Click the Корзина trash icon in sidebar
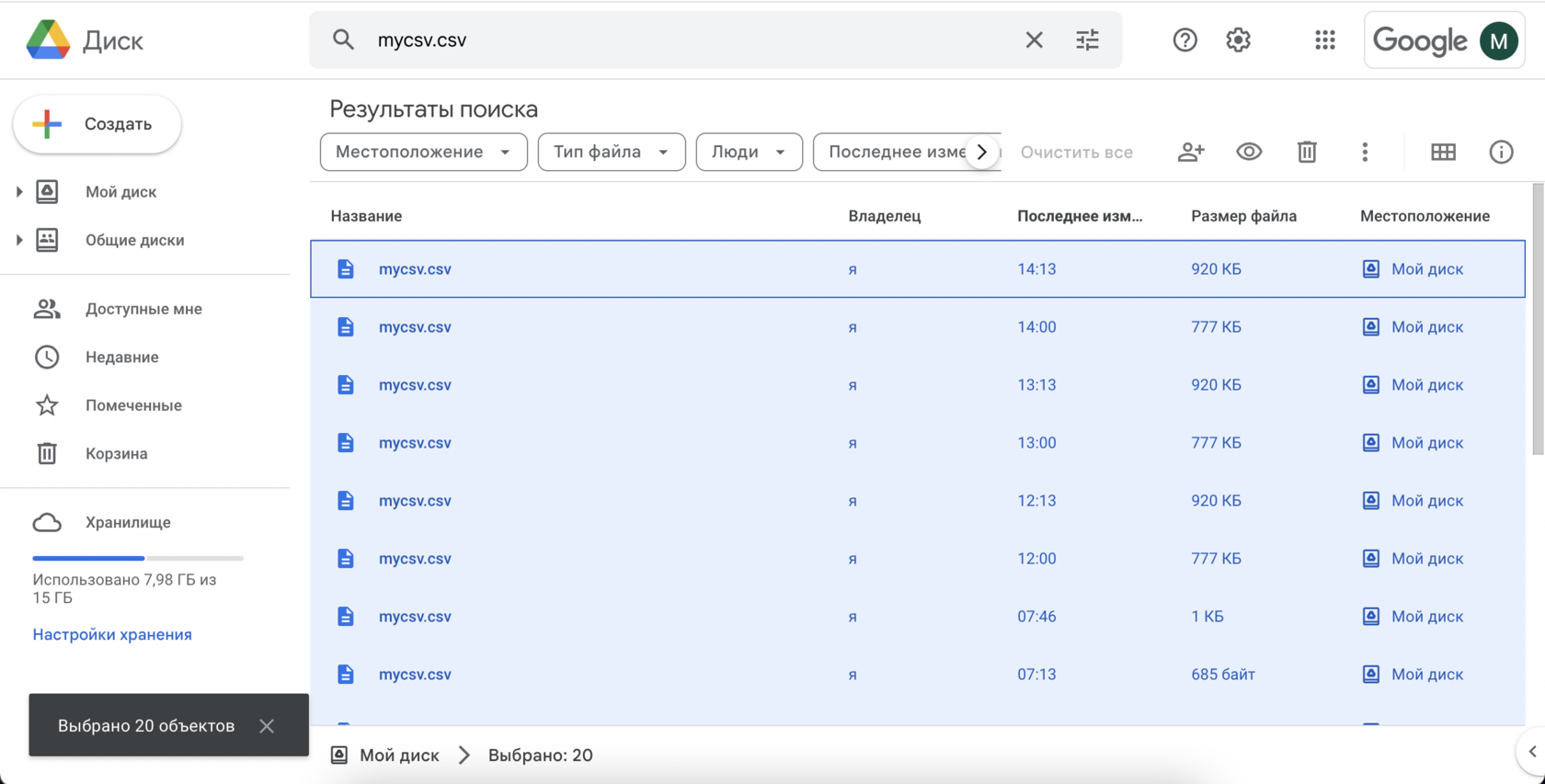The width and height of the screenshot is (1545, 784). [47, 453]
